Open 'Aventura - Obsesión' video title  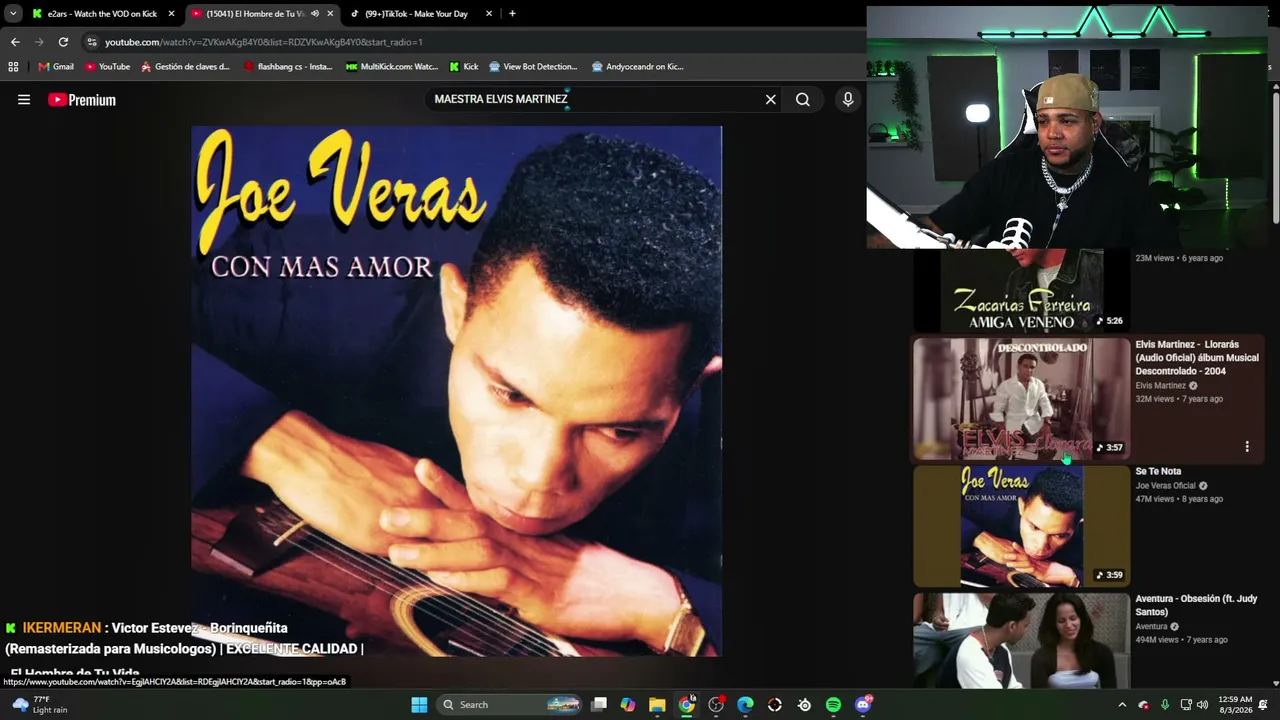1196,605
